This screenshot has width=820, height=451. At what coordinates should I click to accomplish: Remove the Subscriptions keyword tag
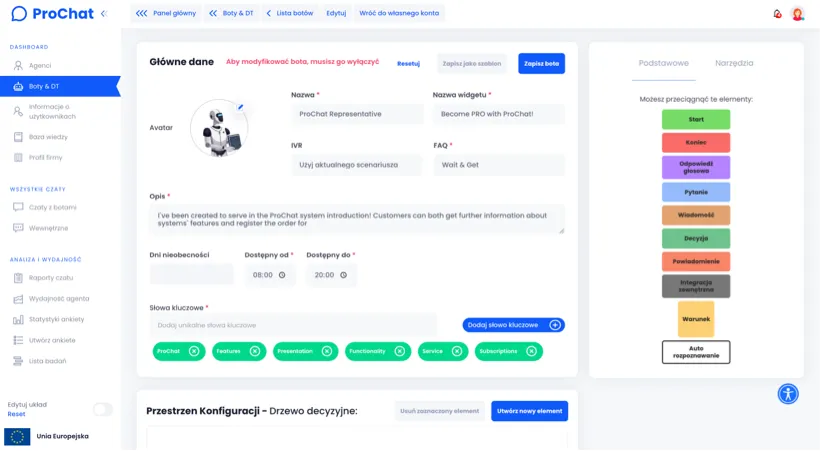coord(531,351)
